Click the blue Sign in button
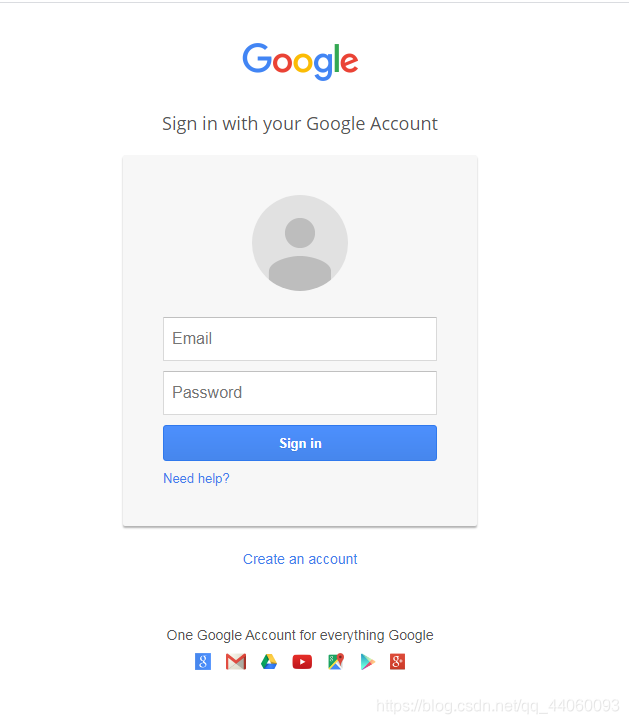Viewport: 629px width, 724px height. (x=300, y=443)
